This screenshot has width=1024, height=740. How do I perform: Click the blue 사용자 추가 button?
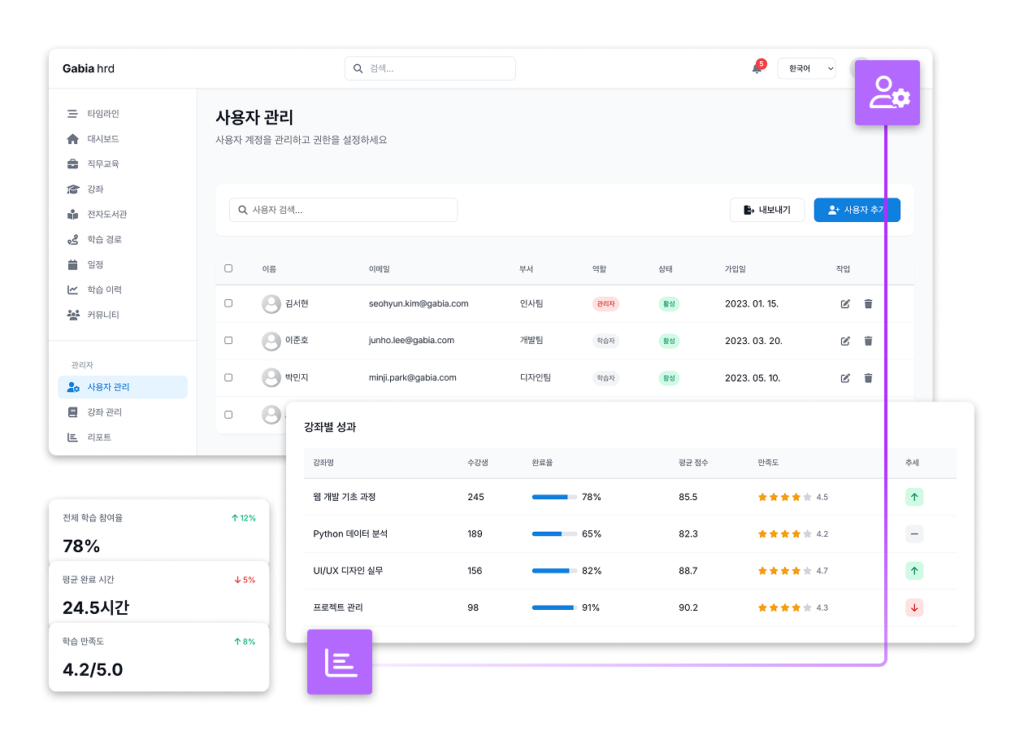pyautogui.click(x=856, y=210)
